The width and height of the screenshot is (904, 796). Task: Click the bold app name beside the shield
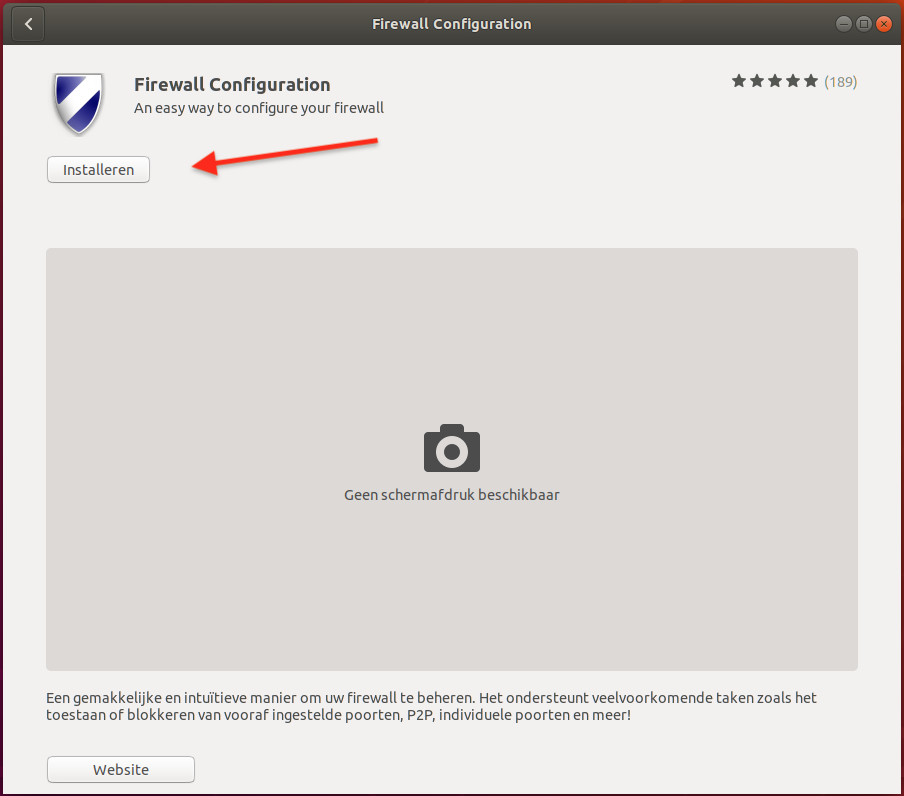click(x=232, y=85)
